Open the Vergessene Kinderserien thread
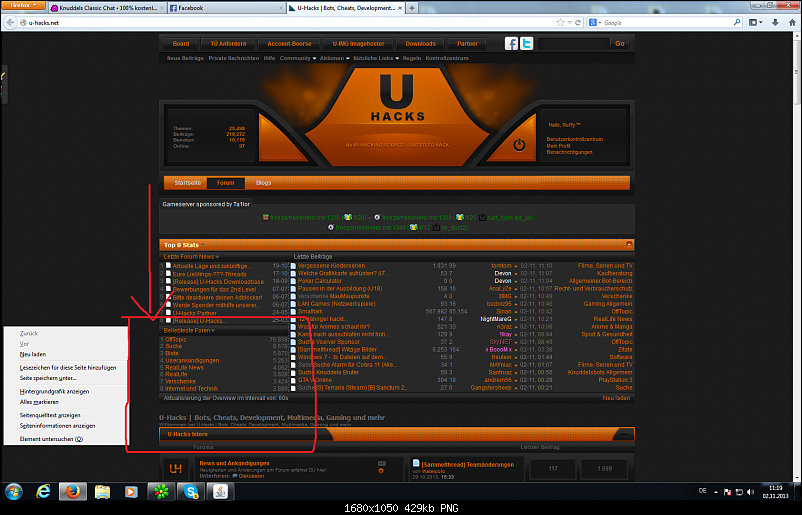This screenshot has height=515, width=802. click(331, 266)
